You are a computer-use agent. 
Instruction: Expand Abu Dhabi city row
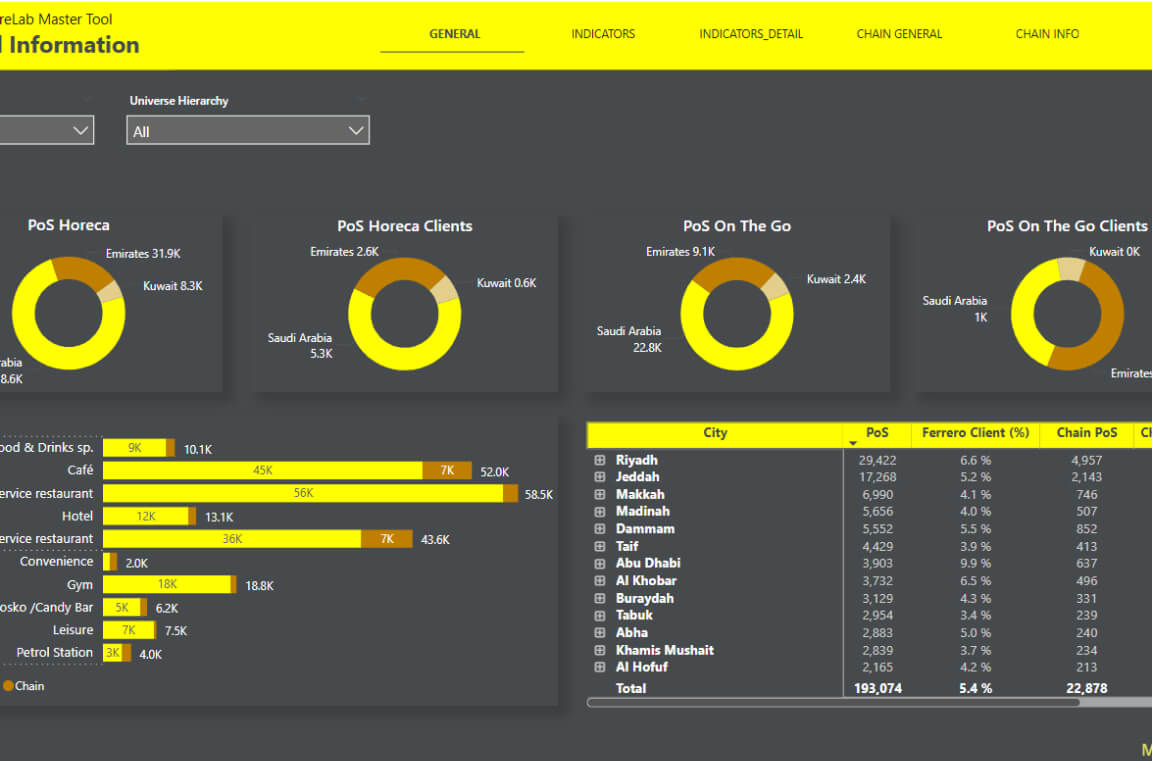(x=600, y=563)
